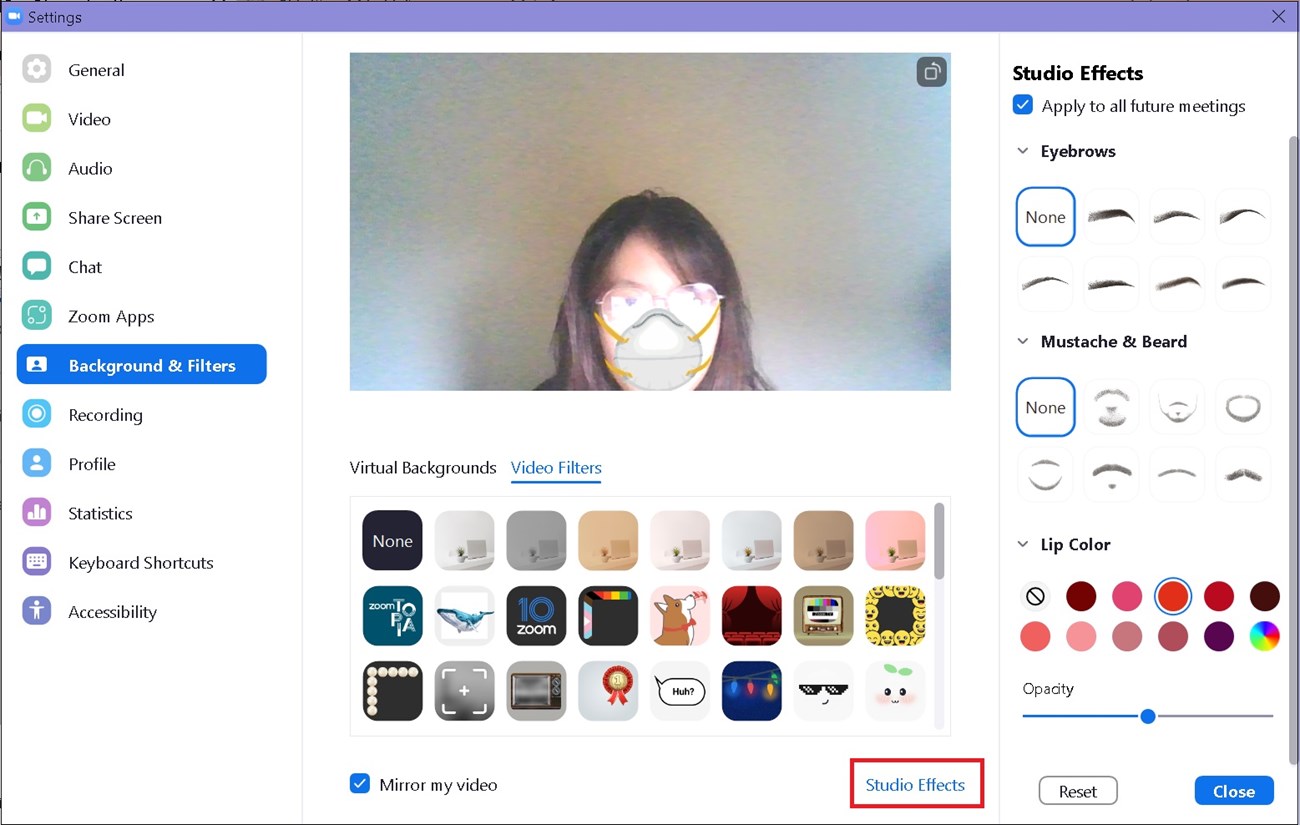Apply the whale picture filter

[x=464, y=616]
